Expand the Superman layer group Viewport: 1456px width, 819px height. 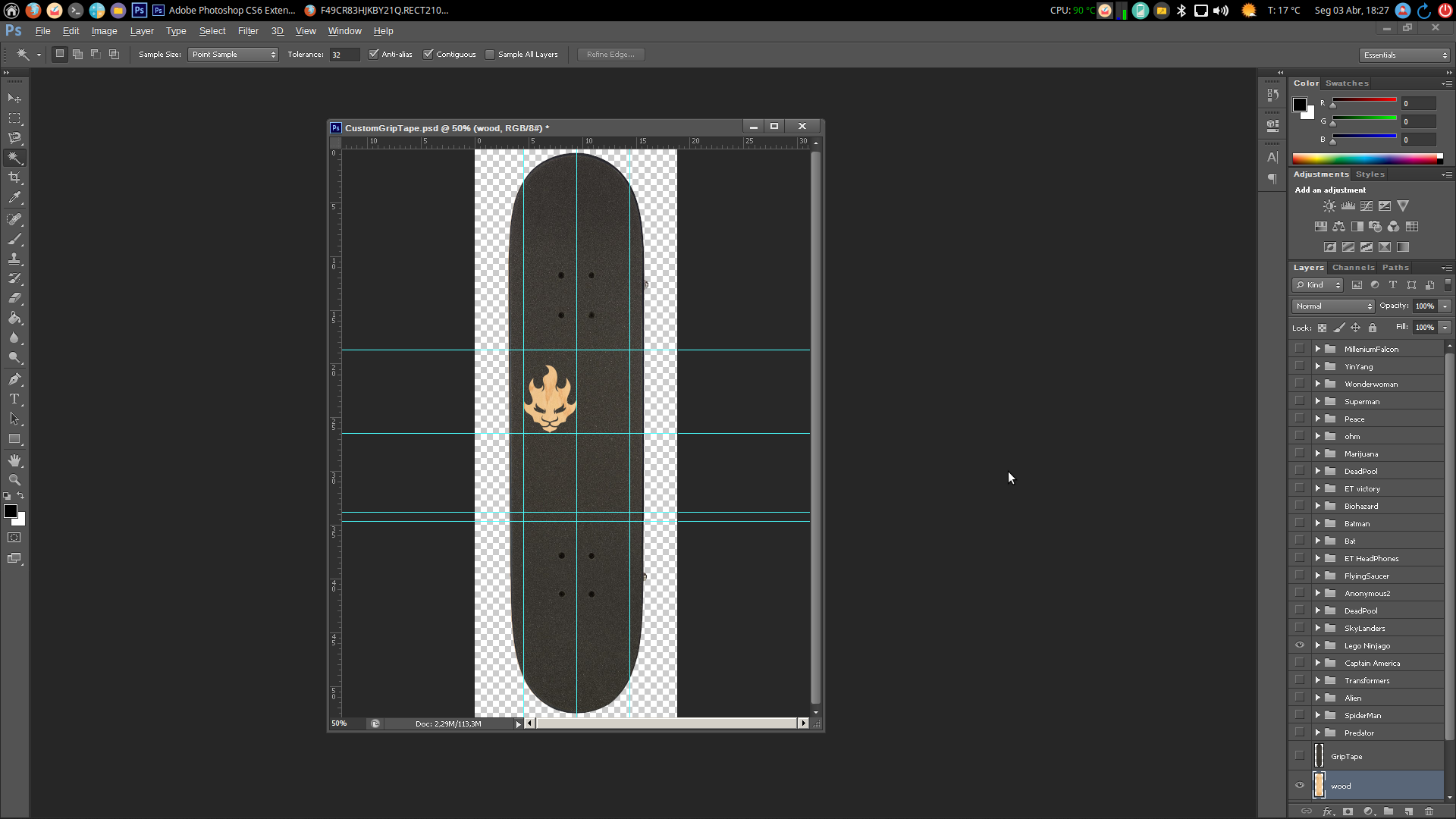pos(1318,401)
